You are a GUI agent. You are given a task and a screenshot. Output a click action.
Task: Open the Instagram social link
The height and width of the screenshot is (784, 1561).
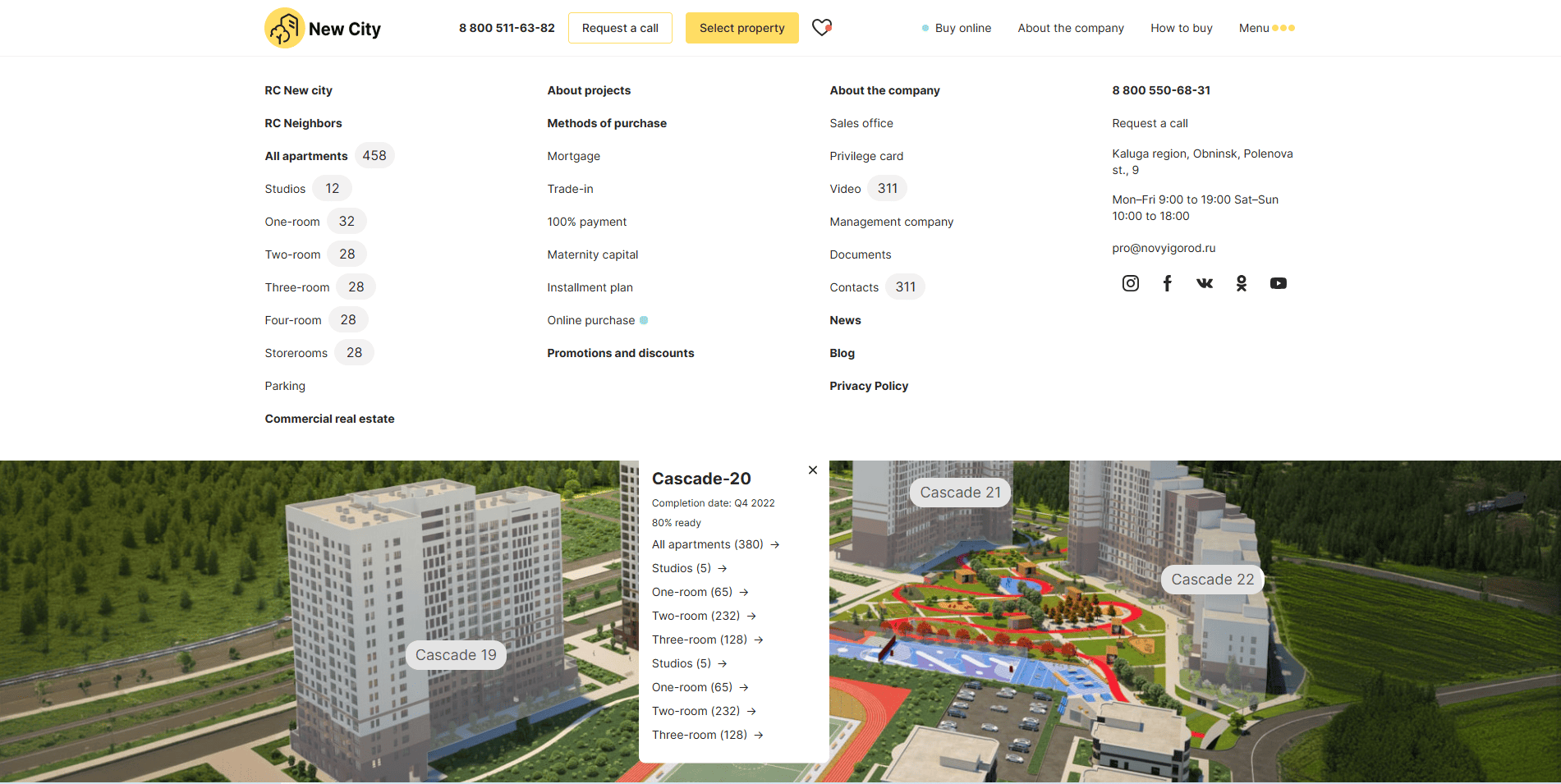coord(1131,283)
